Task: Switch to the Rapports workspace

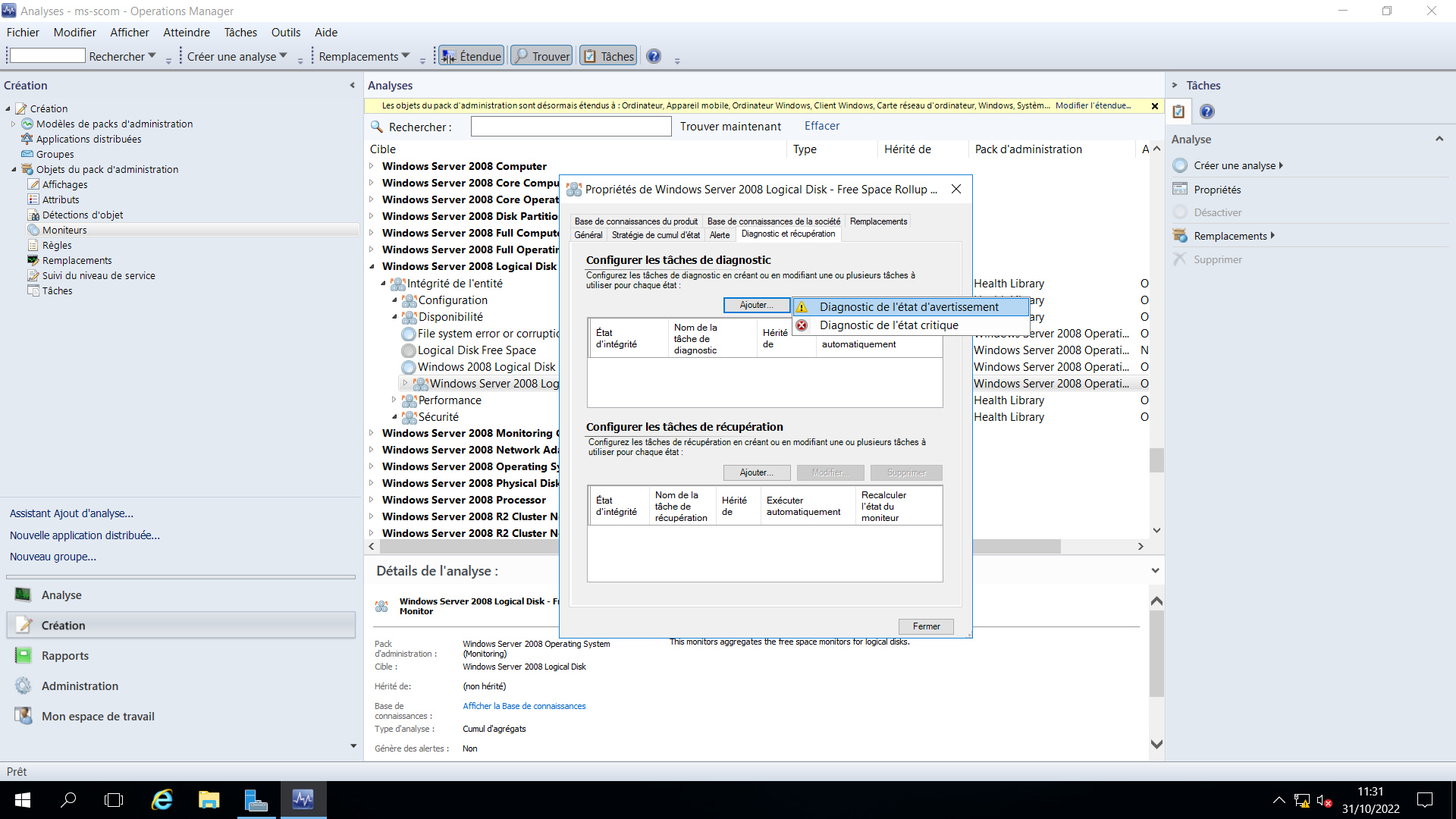Action: tap(64, 655)
